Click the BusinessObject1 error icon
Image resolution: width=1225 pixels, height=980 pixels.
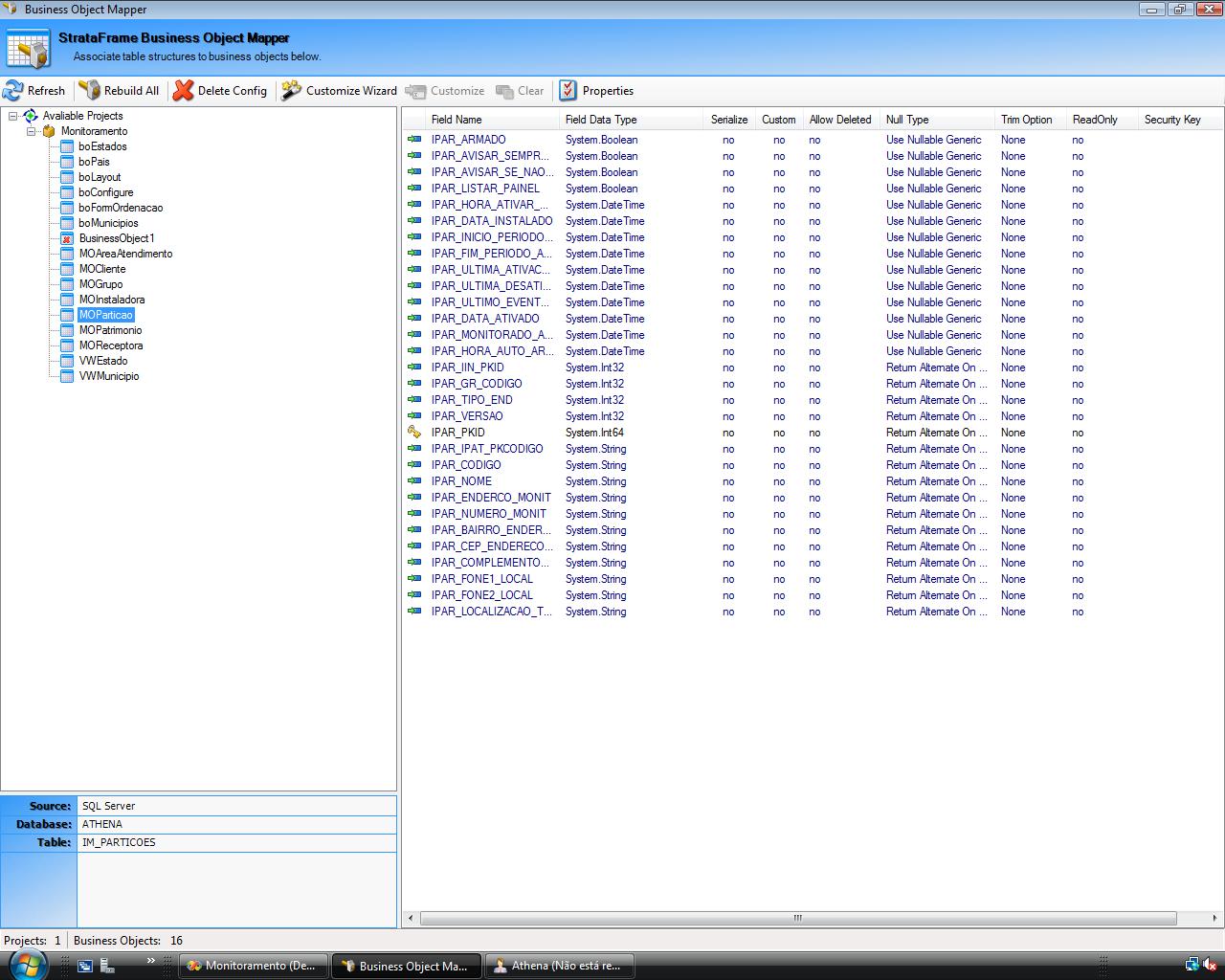coord(67,238)
